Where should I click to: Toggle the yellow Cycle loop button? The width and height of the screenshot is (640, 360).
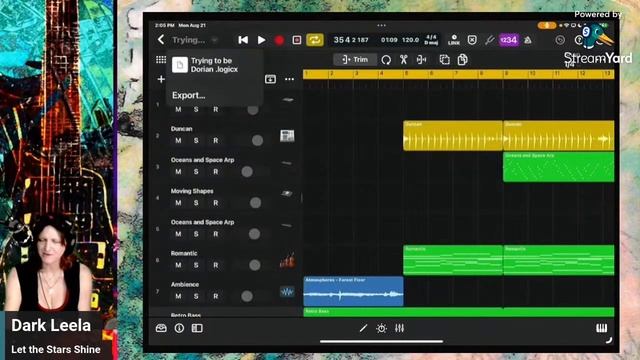point(315,40)
